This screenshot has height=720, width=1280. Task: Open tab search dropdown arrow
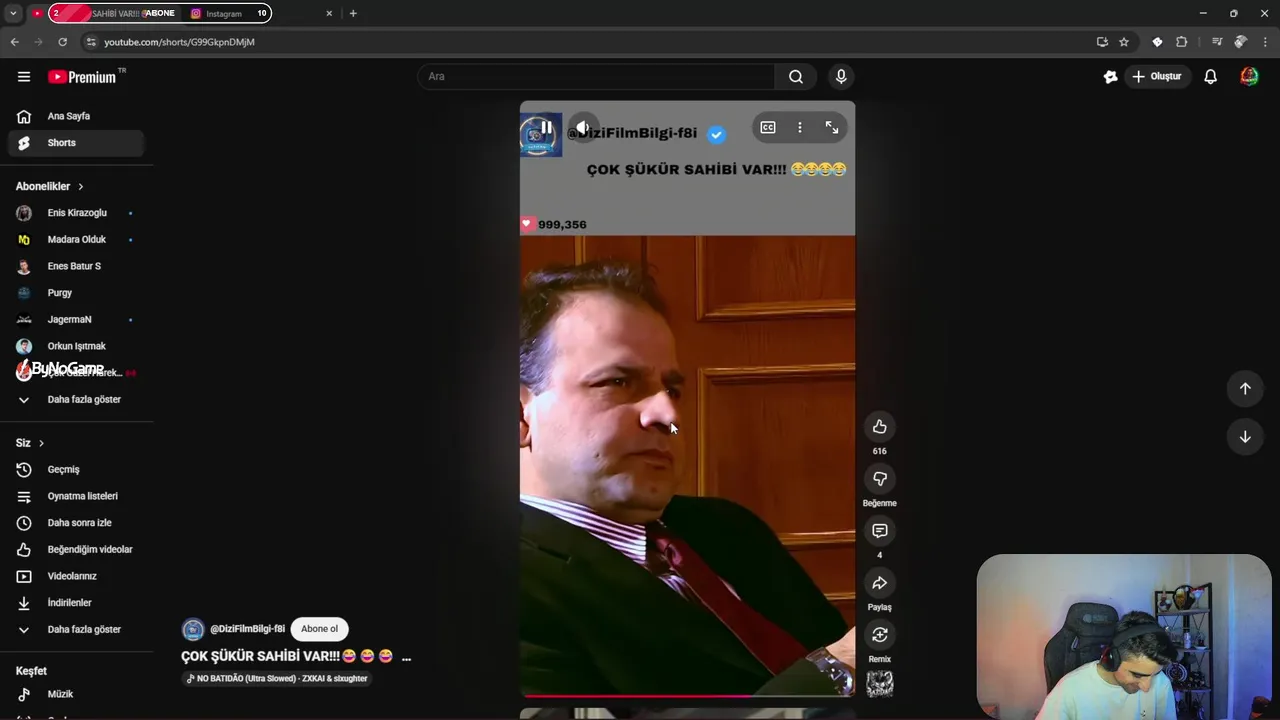(13, 13)
